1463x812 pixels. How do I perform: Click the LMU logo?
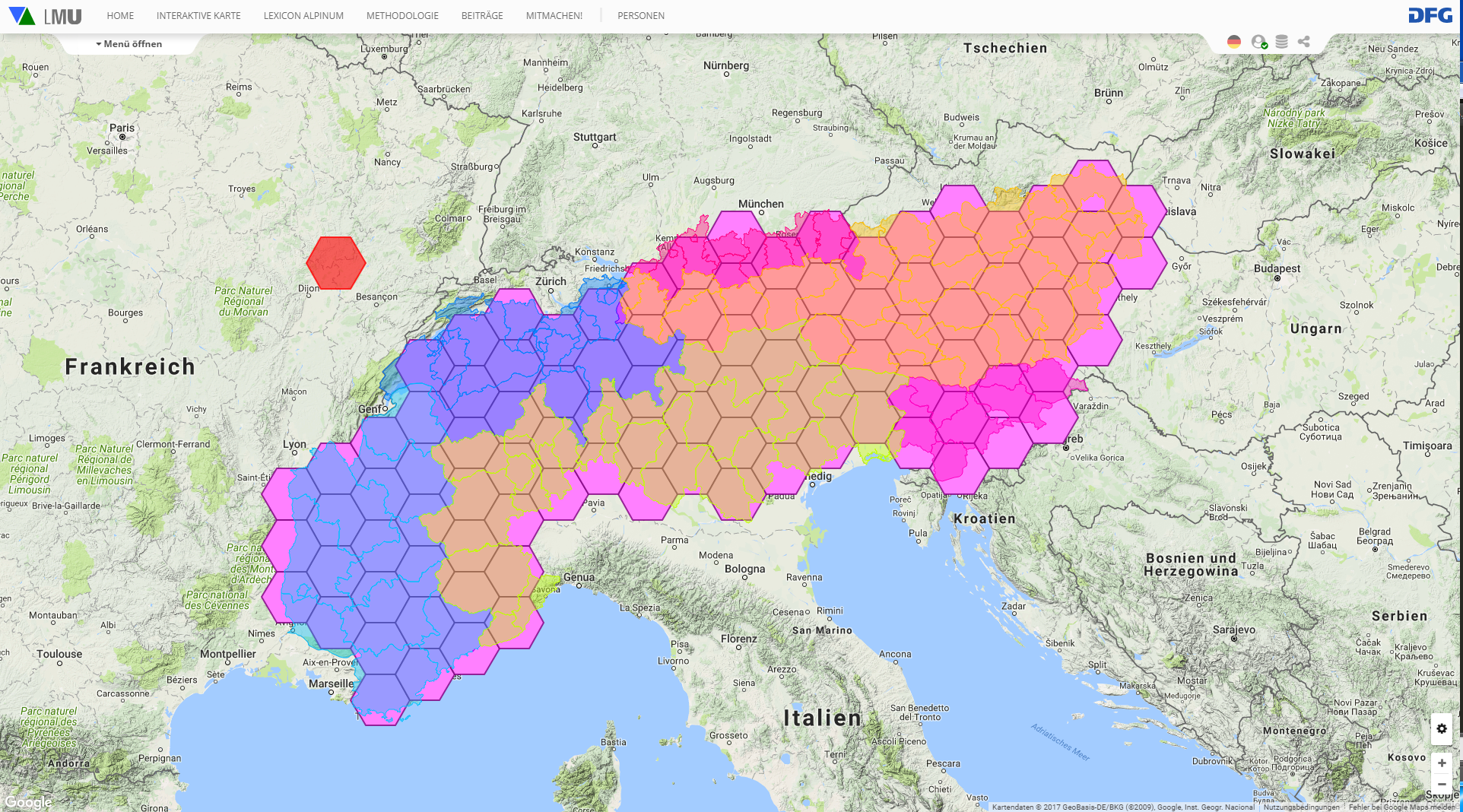46,16
